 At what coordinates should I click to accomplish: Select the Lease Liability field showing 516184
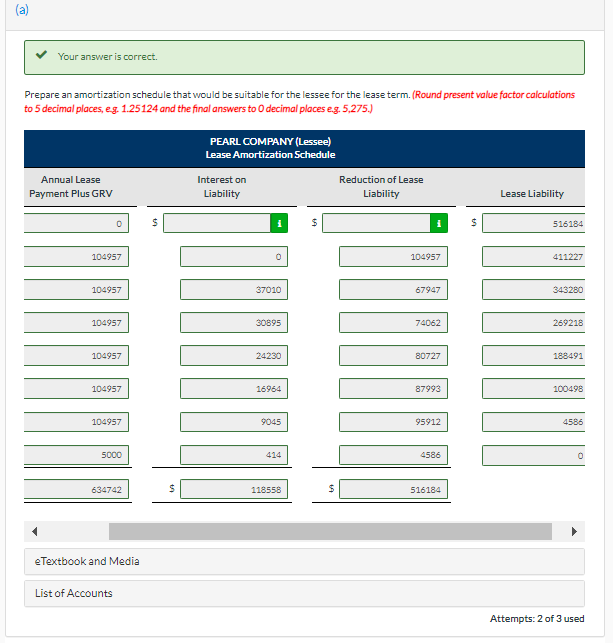(x=533, y=223)
